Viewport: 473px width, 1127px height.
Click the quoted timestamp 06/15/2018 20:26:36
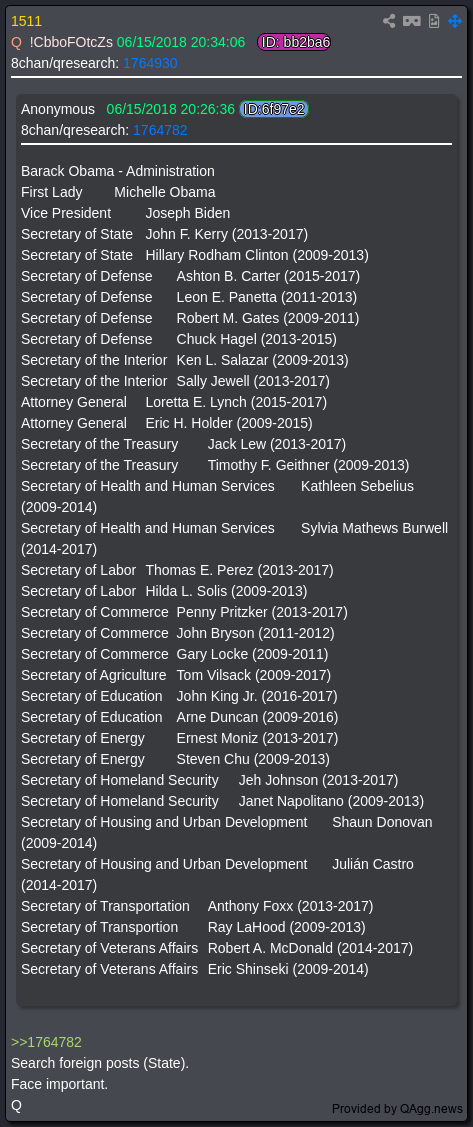pyautogui.click(x=170, y=109)
